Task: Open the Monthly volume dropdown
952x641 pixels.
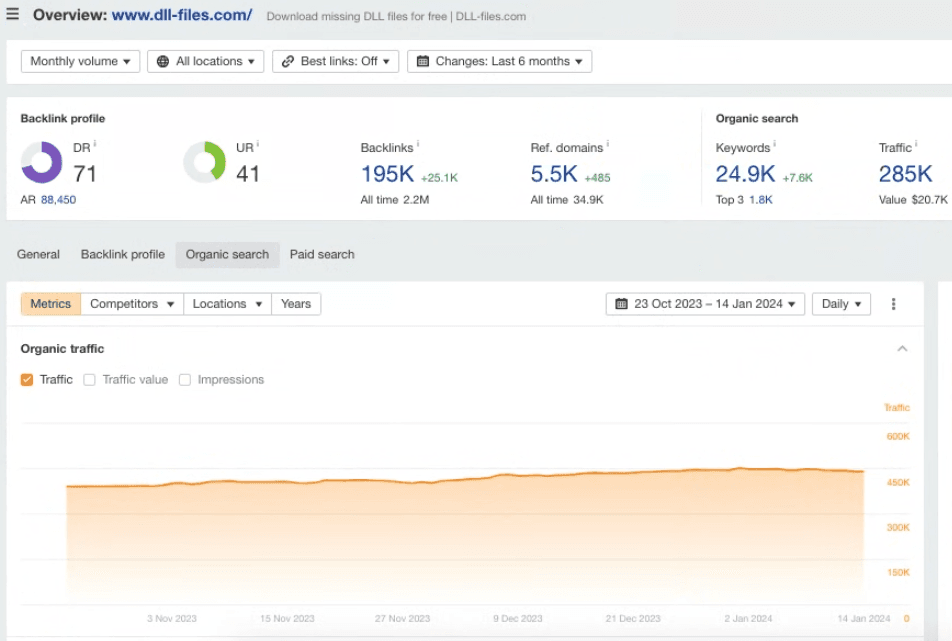Action: 80,62
